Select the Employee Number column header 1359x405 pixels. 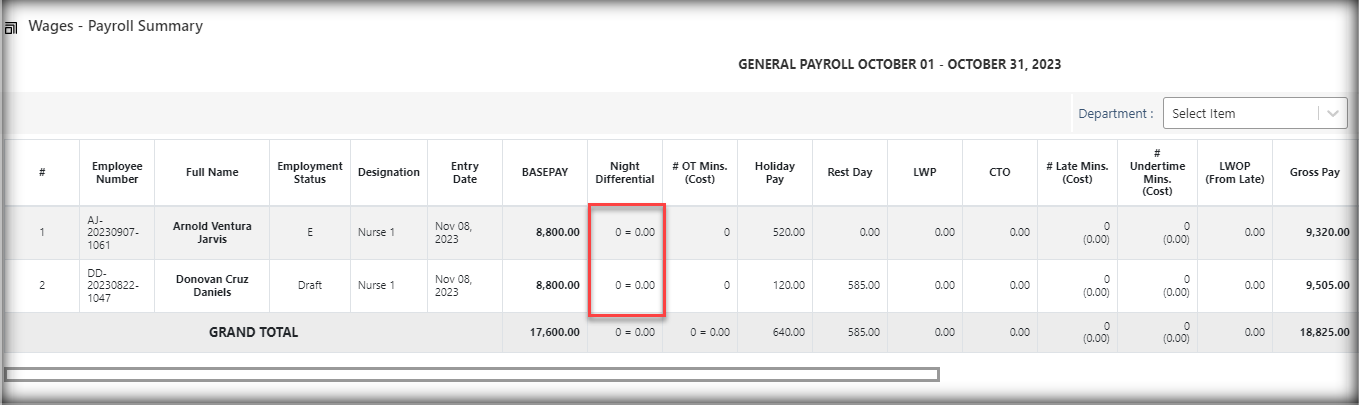(x=117, y=172)
